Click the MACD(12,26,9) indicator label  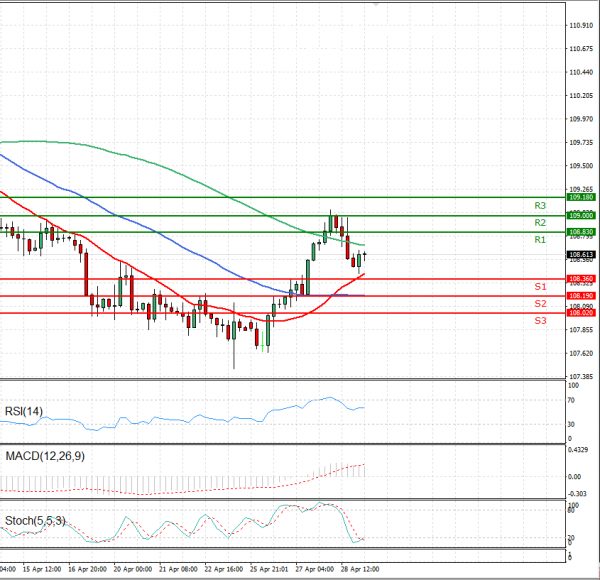pos(44,456)
